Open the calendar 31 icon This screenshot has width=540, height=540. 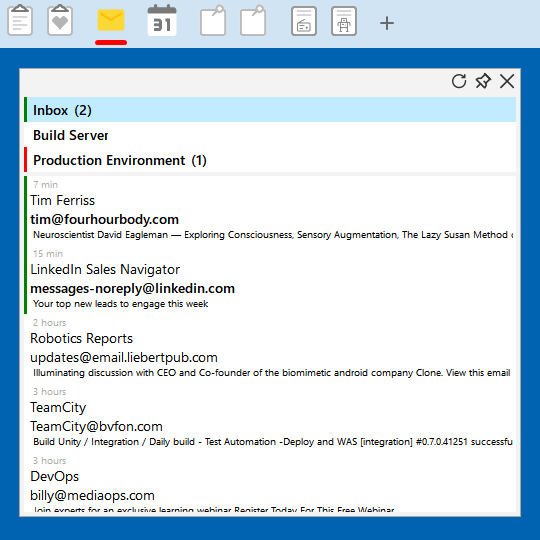tap(162, 21)
